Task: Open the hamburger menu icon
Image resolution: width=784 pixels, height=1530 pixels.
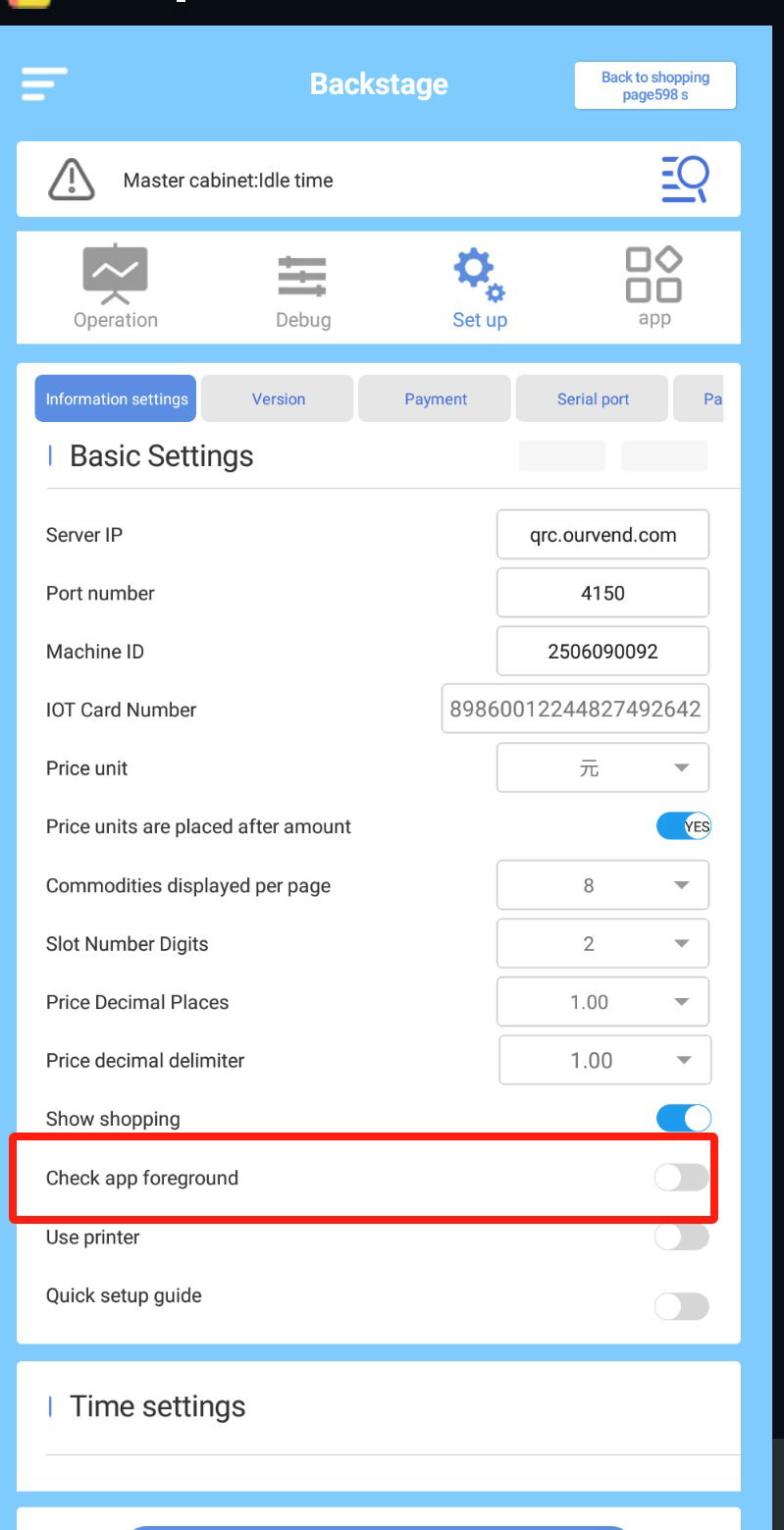Action: click(x=44, y=84)
